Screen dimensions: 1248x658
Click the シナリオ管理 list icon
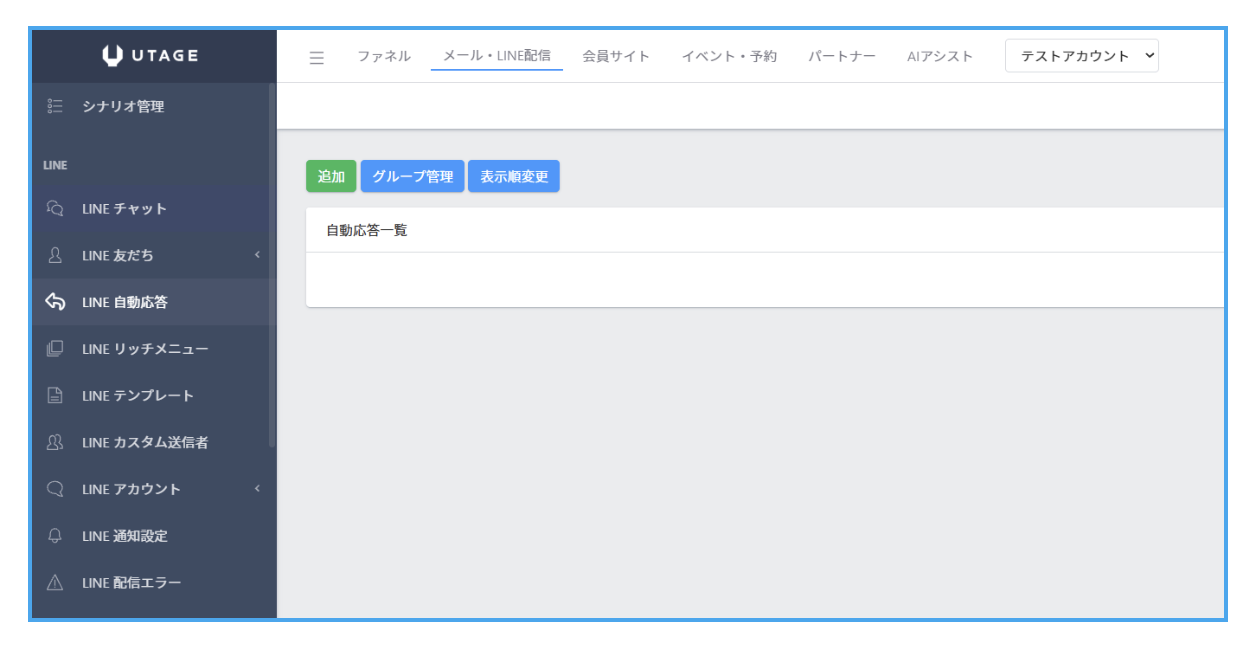click(56, 106)
